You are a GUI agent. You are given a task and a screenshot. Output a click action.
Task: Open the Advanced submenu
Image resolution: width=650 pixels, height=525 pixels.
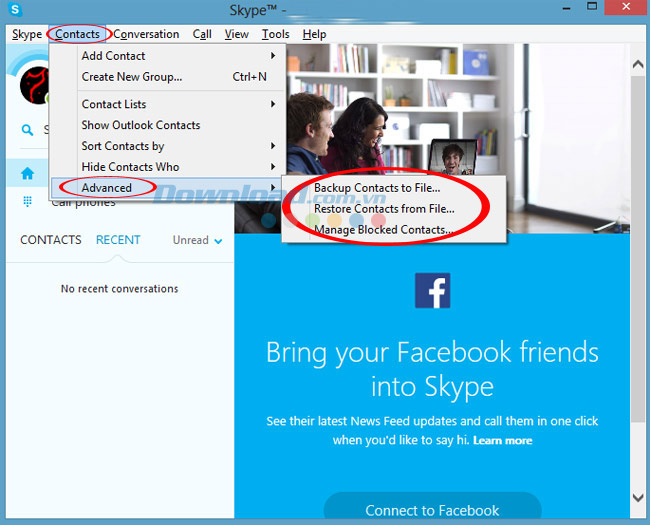(167, 188)
